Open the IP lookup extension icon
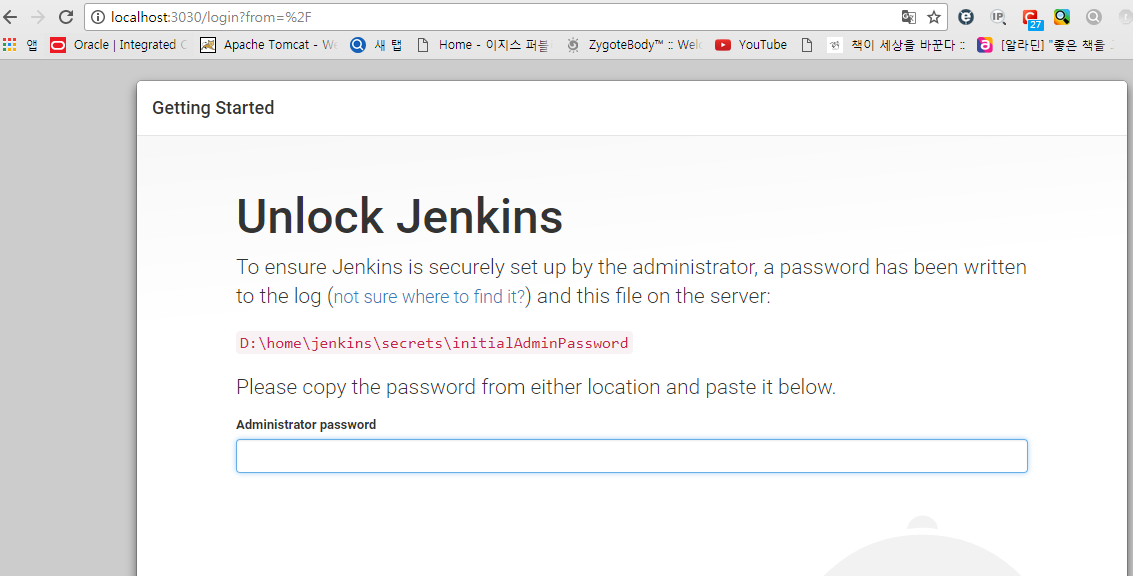 click(x=998, y=17)
